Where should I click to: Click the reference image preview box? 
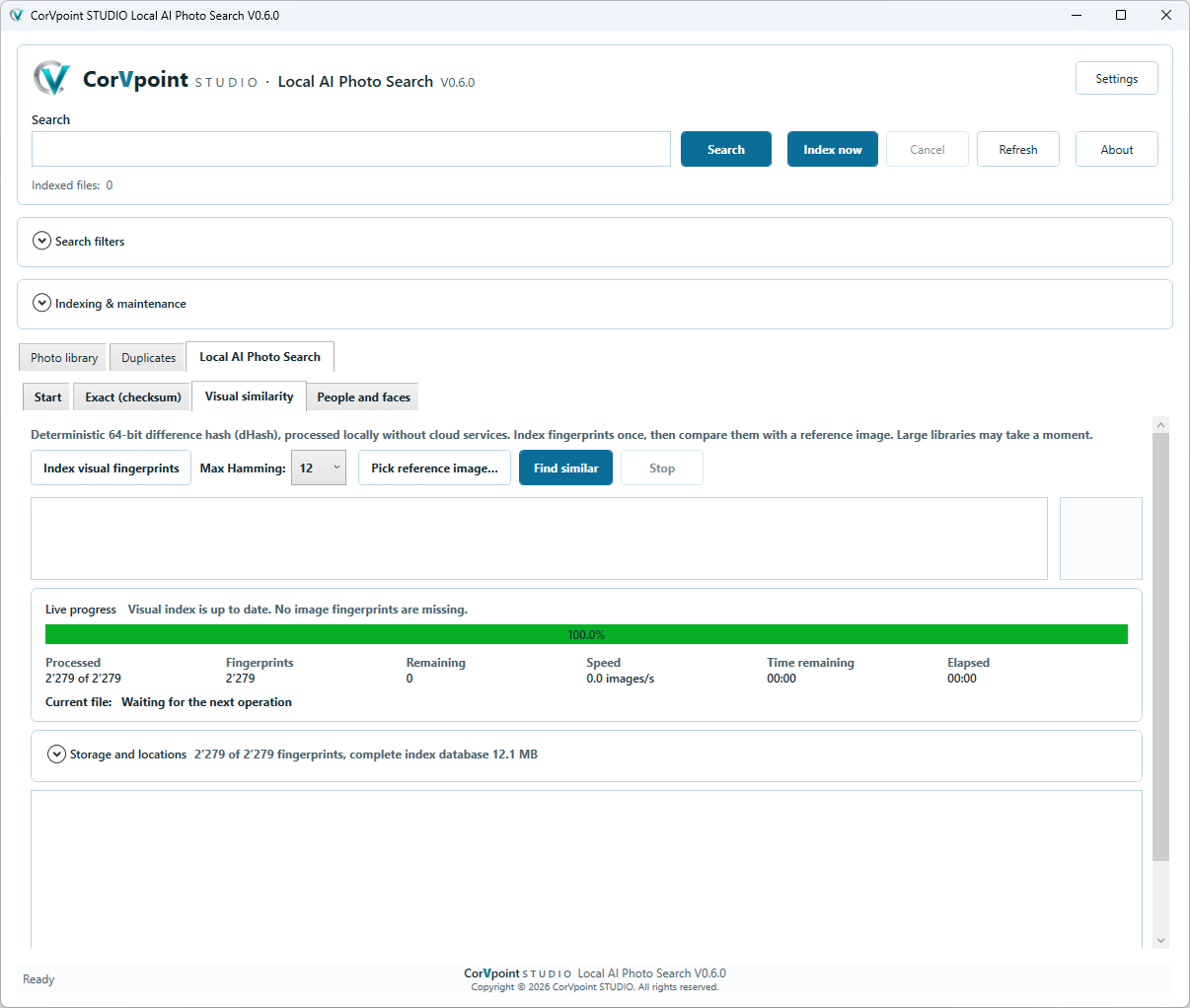[x=1101, y=539]
